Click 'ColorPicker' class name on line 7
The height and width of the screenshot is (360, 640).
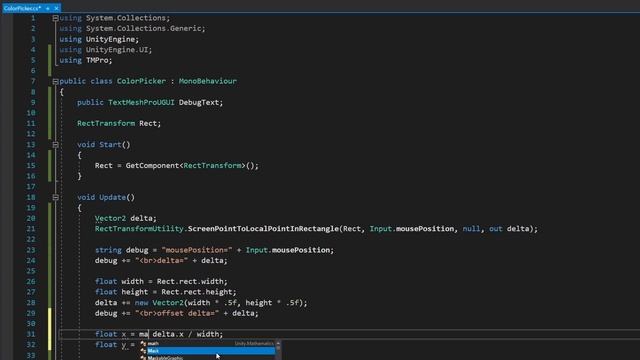click(141, 81)
